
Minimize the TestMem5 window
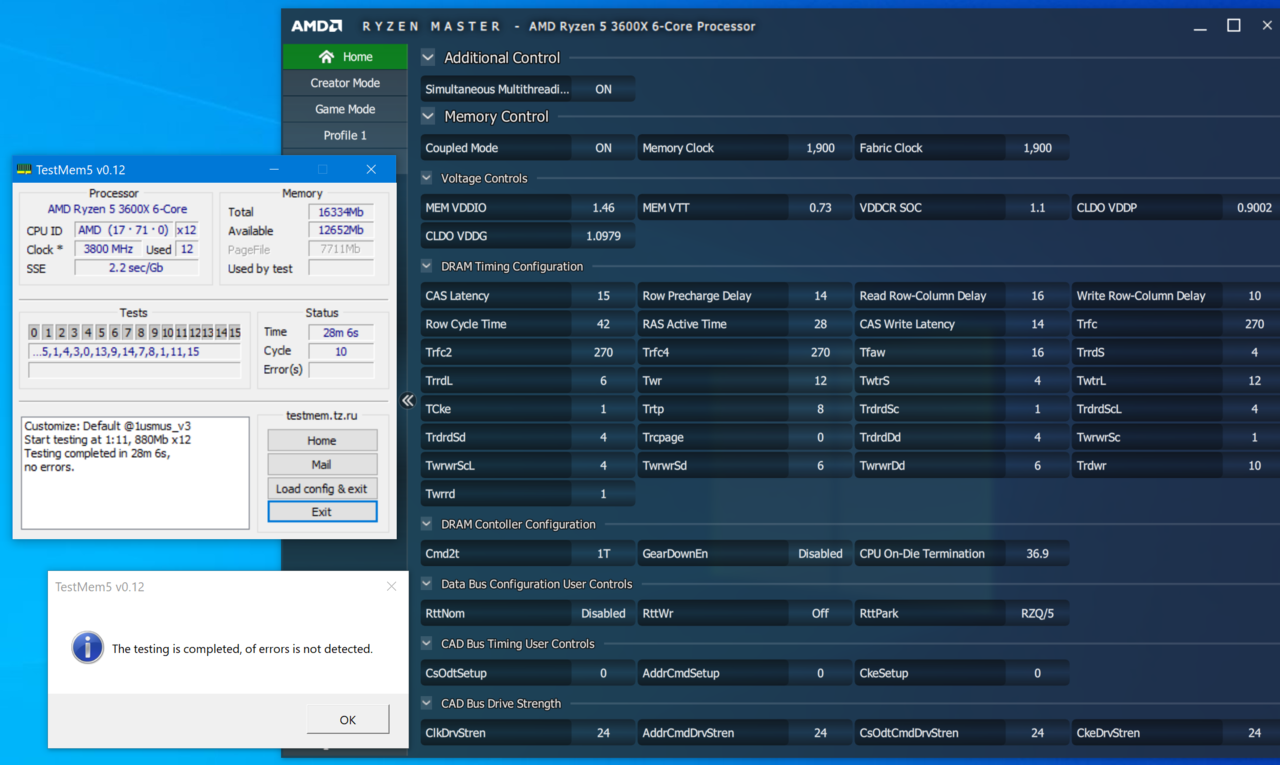274,170
